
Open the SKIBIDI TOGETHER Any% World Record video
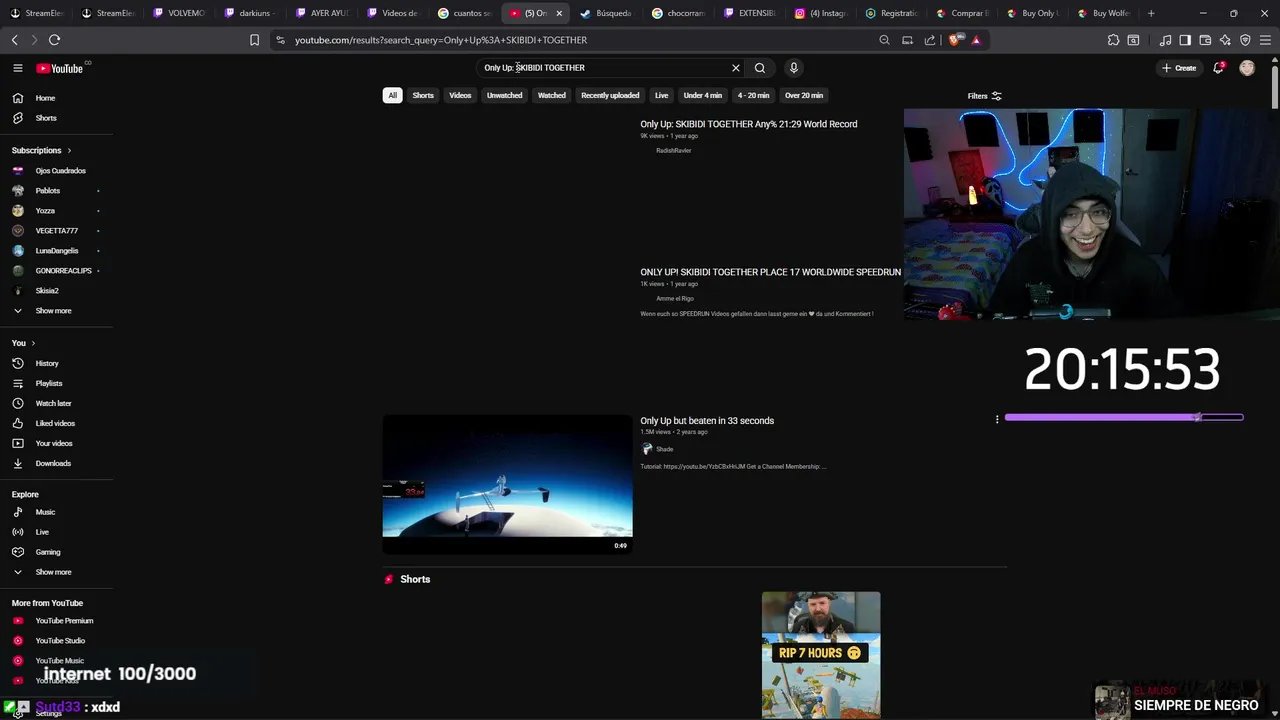pos(749,124)
